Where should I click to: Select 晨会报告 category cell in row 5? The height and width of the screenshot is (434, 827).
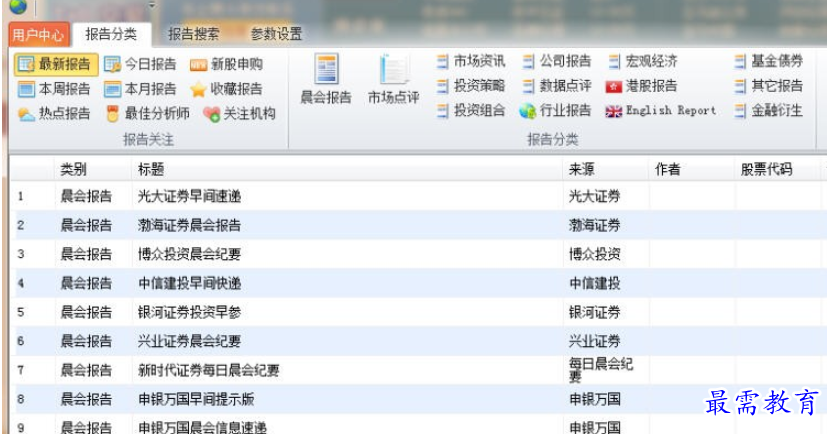coord(86,312)
